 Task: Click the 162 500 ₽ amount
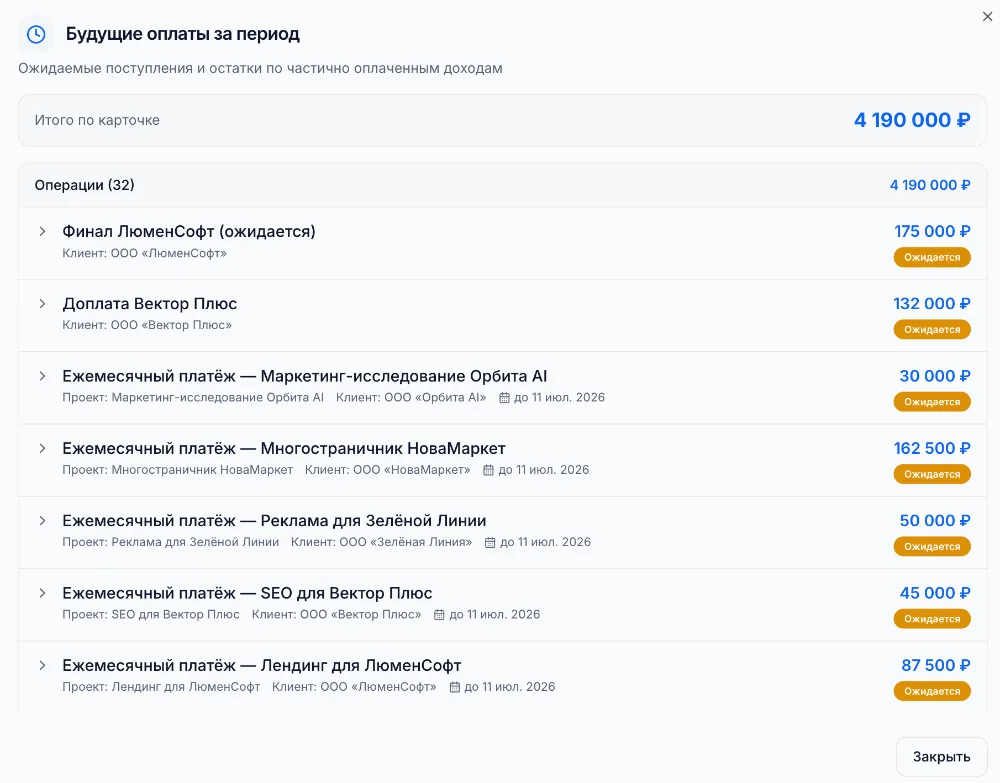tap(932, 448)
